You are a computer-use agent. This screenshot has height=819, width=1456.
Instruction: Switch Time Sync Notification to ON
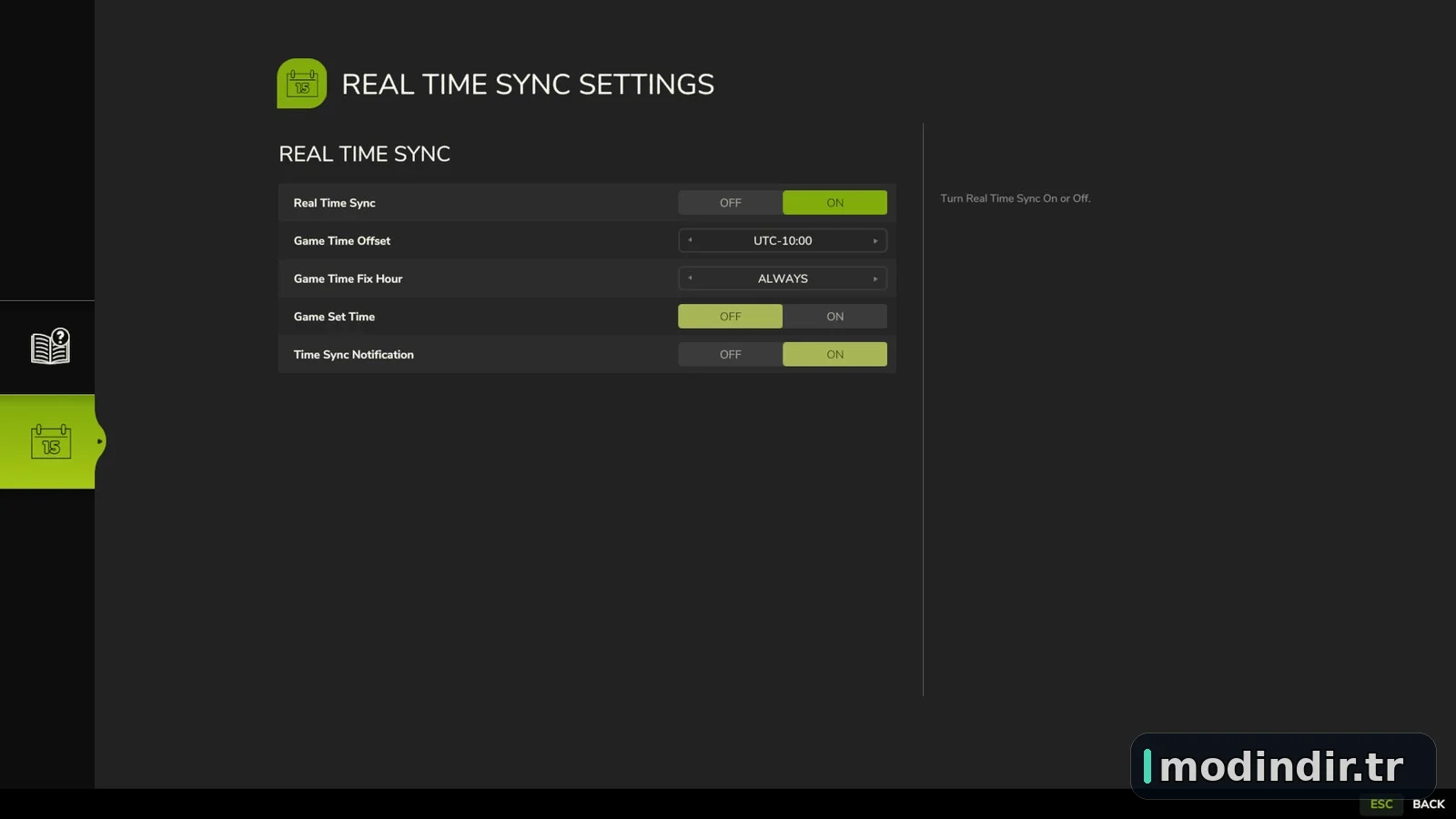[x=834, y=355]
